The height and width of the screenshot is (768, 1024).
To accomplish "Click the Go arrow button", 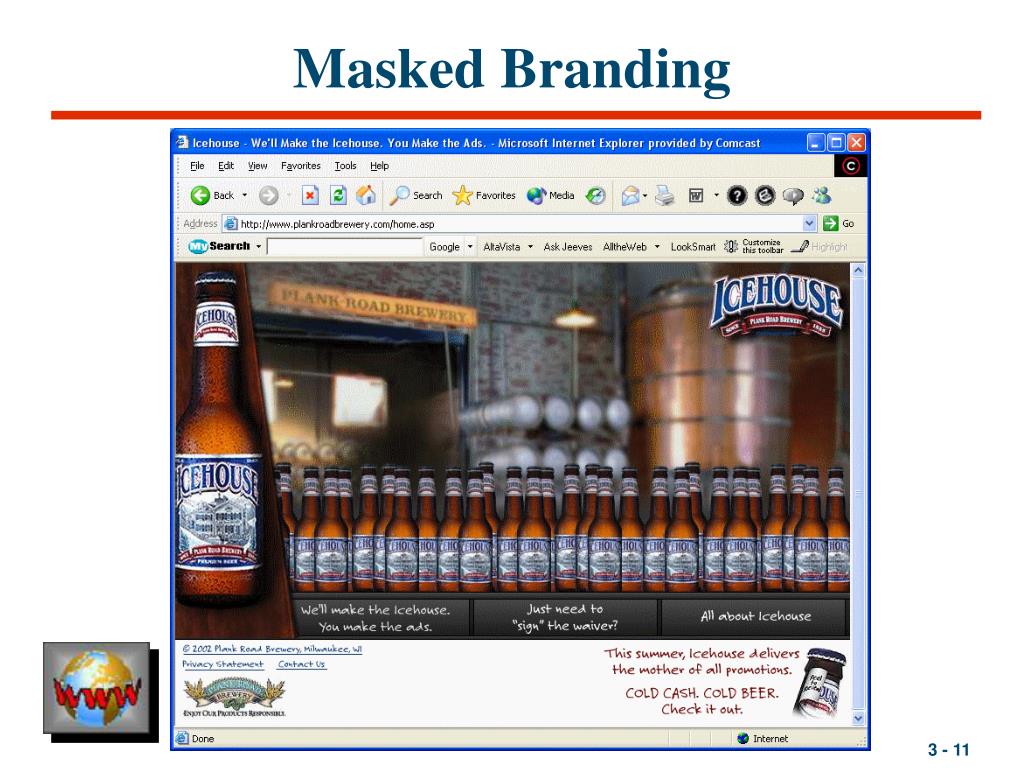I will [x=839, y=223].
